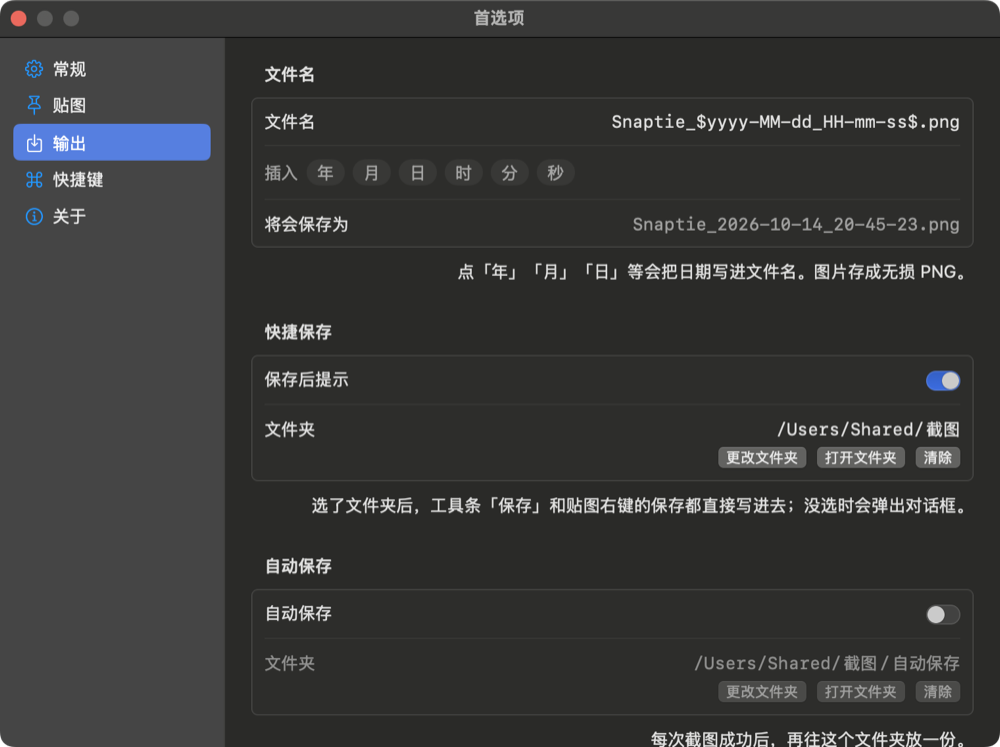Click the gear icon beside 常规
This screenshot has width=1000, height=747.
34,69
